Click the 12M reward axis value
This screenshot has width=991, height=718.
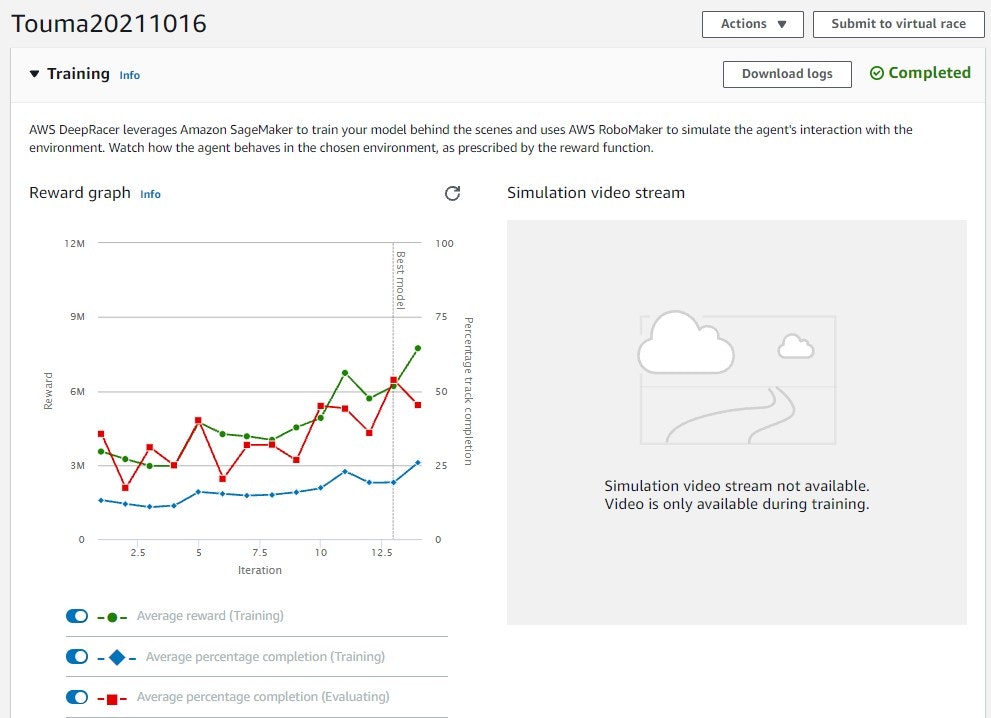(75, 243)
